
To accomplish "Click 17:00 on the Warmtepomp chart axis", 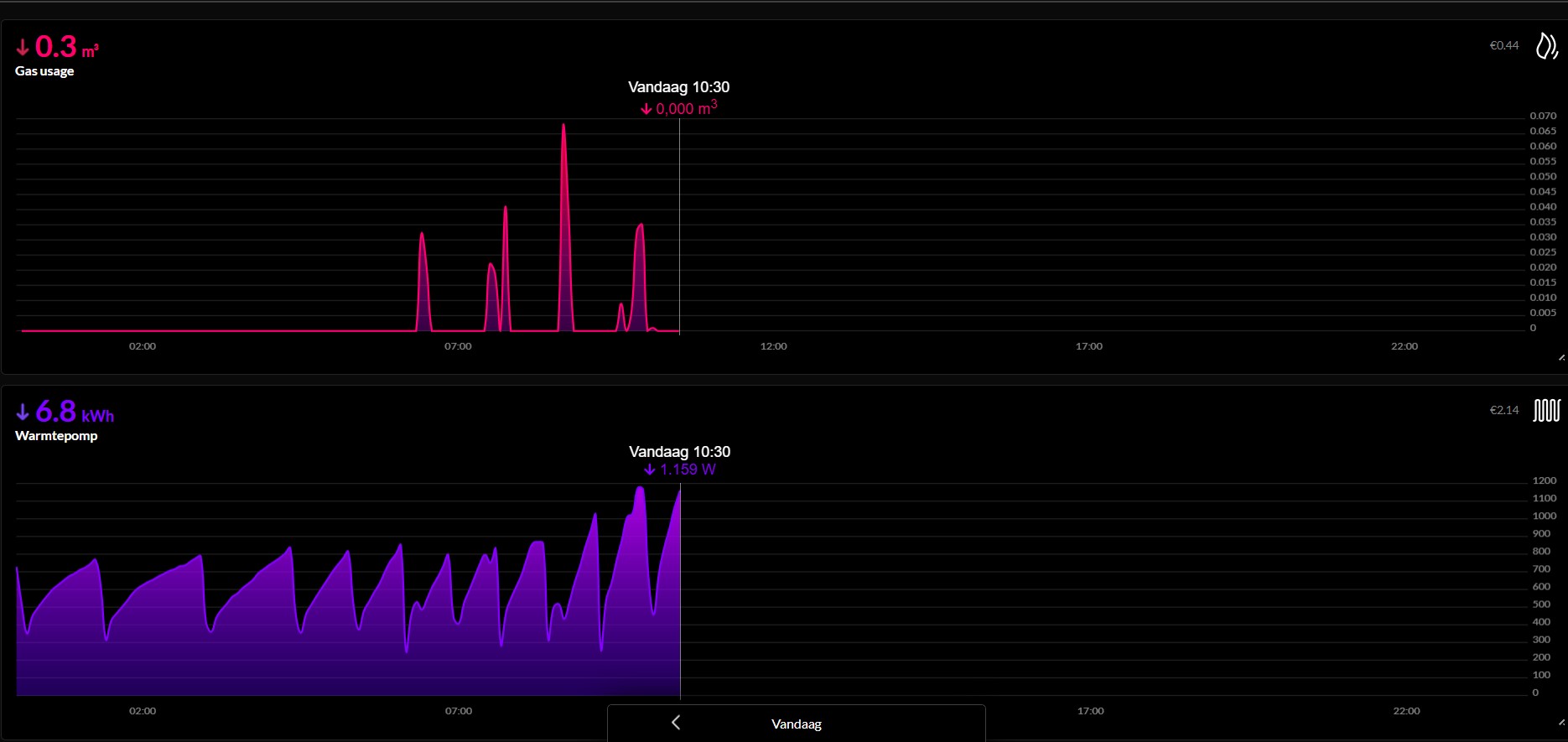I will click(x=1090, y=711).
